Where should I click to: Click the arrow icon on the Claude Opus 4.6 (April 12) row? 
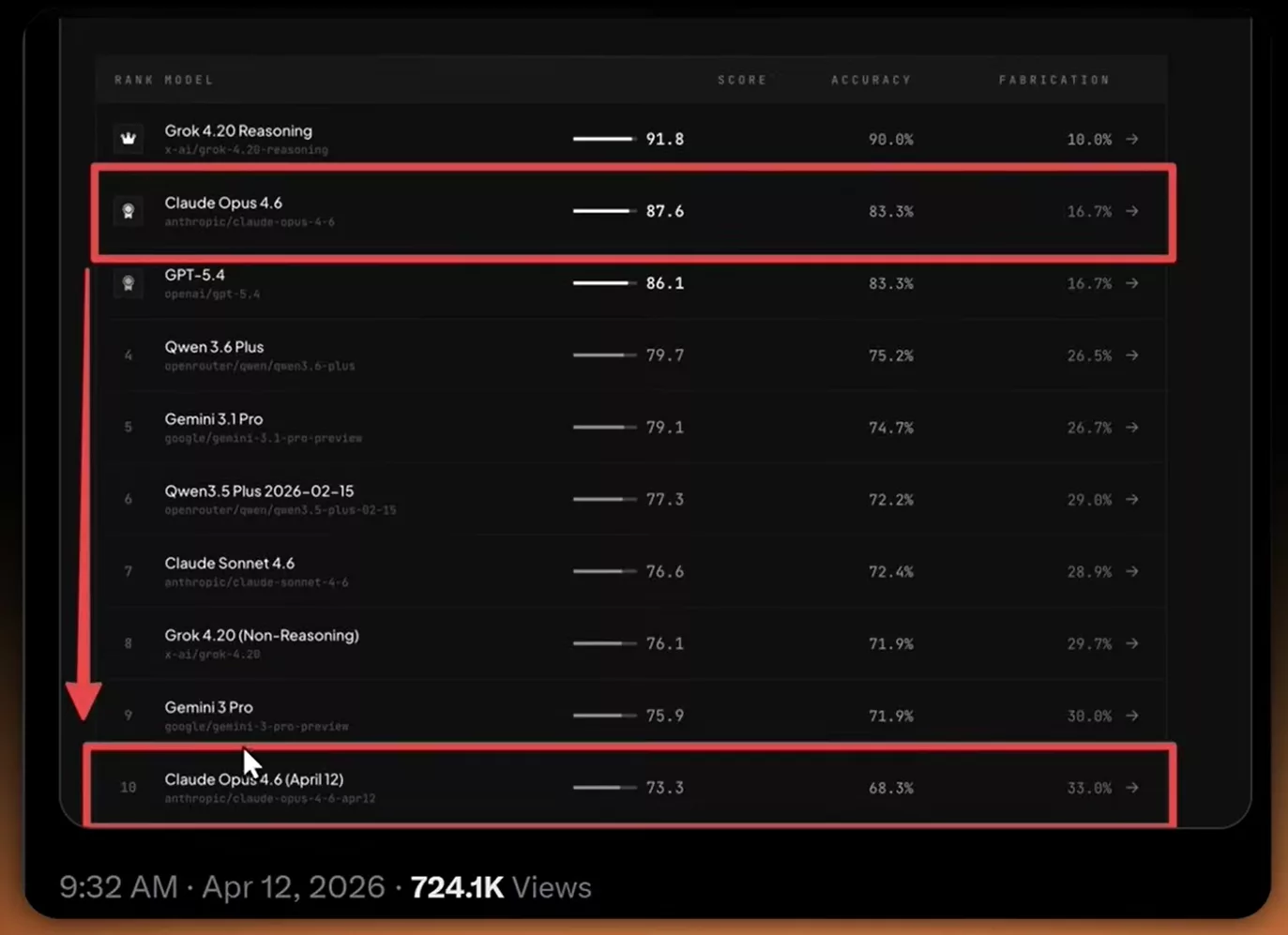1133,788
